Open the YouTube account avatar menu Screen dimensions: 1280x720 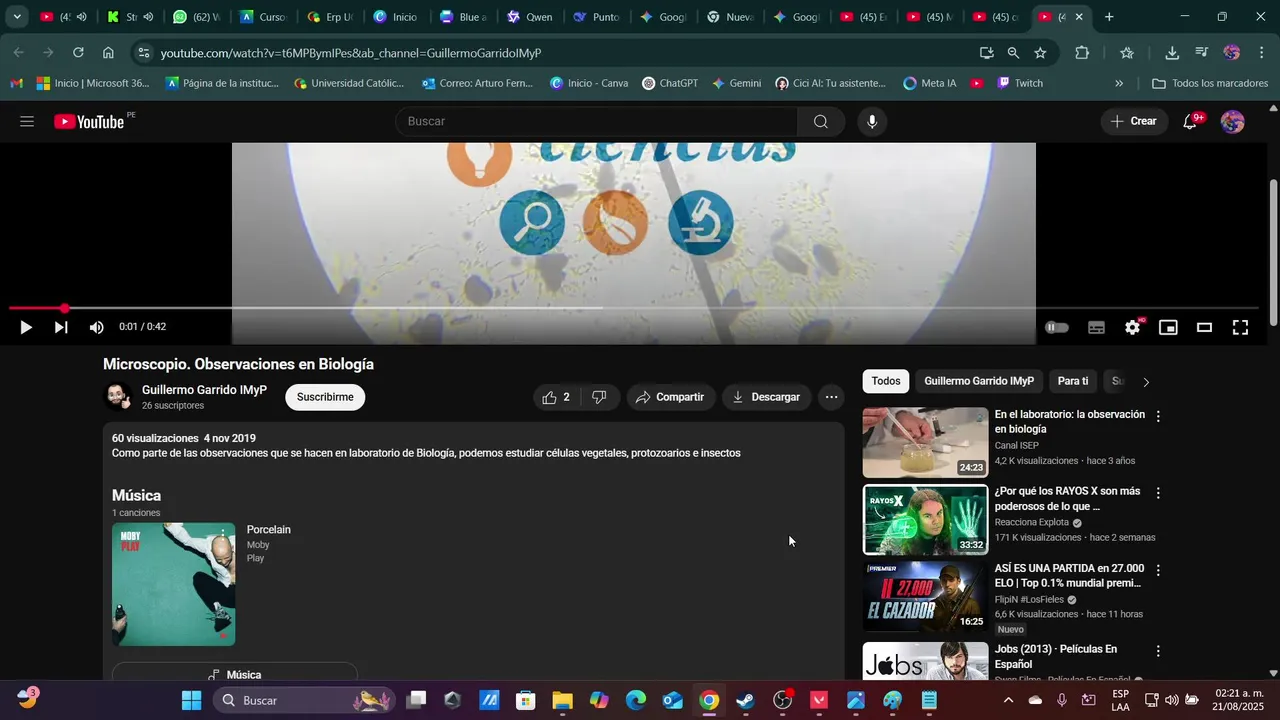[x=1233, y=122]
